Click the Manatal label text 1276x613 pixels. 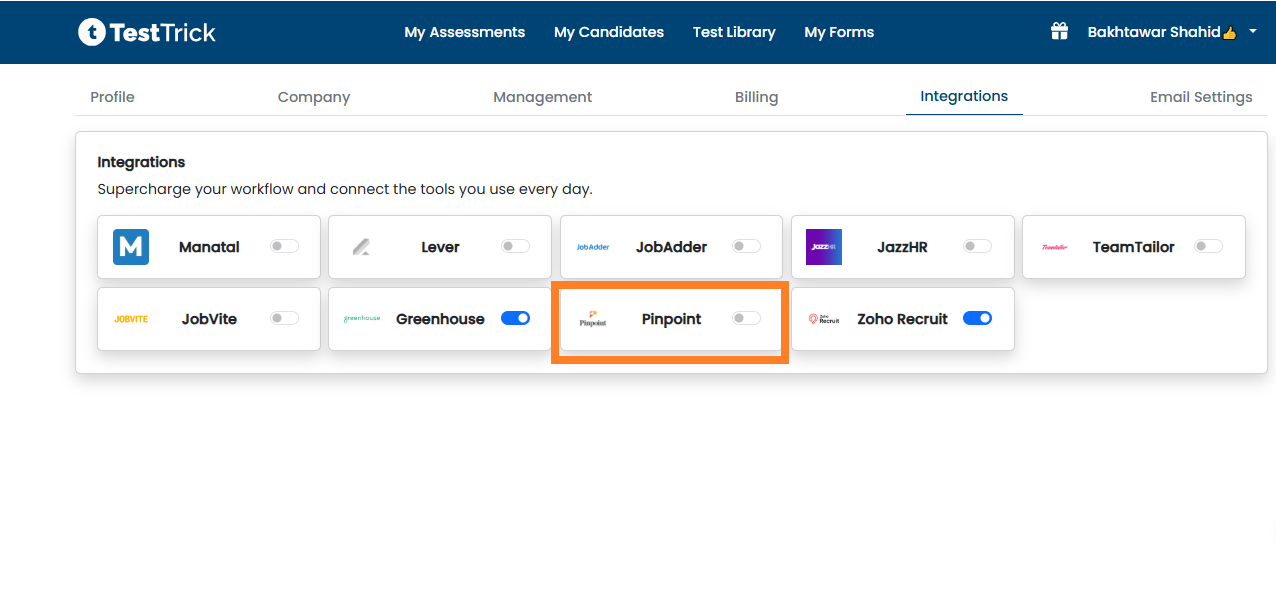pyautogui.click(x=209, y=247)
